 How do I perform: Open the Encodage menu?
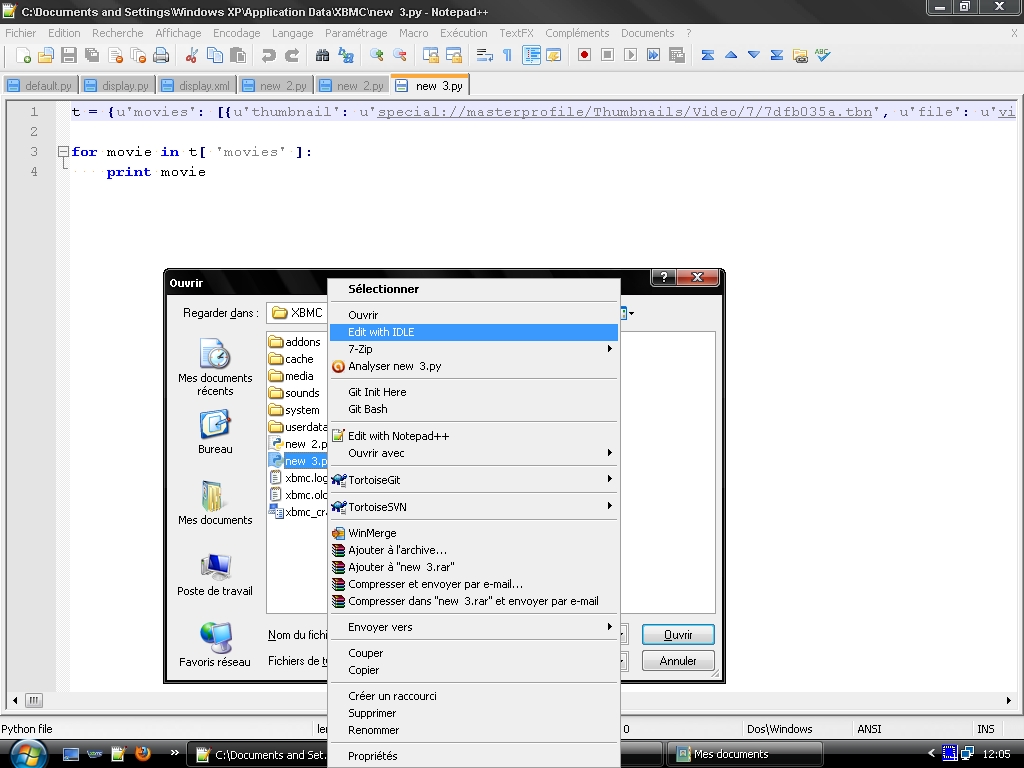coord(236,33)
